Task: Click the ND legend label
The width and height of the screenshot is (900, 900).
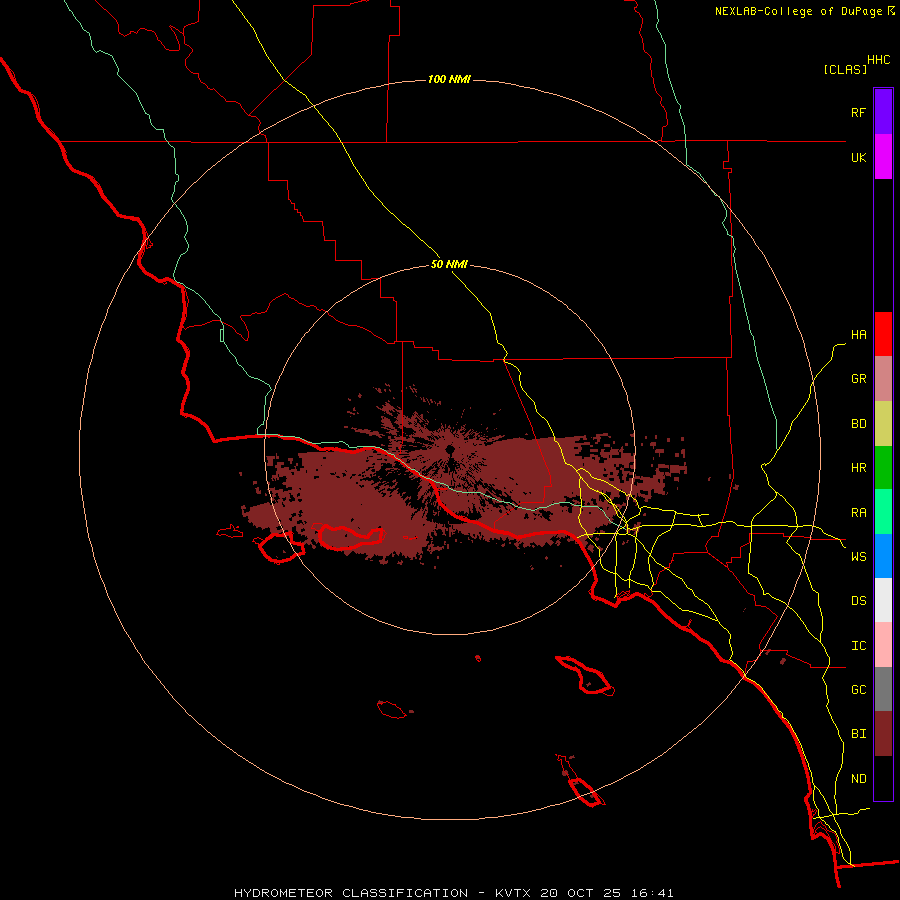Action: tap(859, 779)
